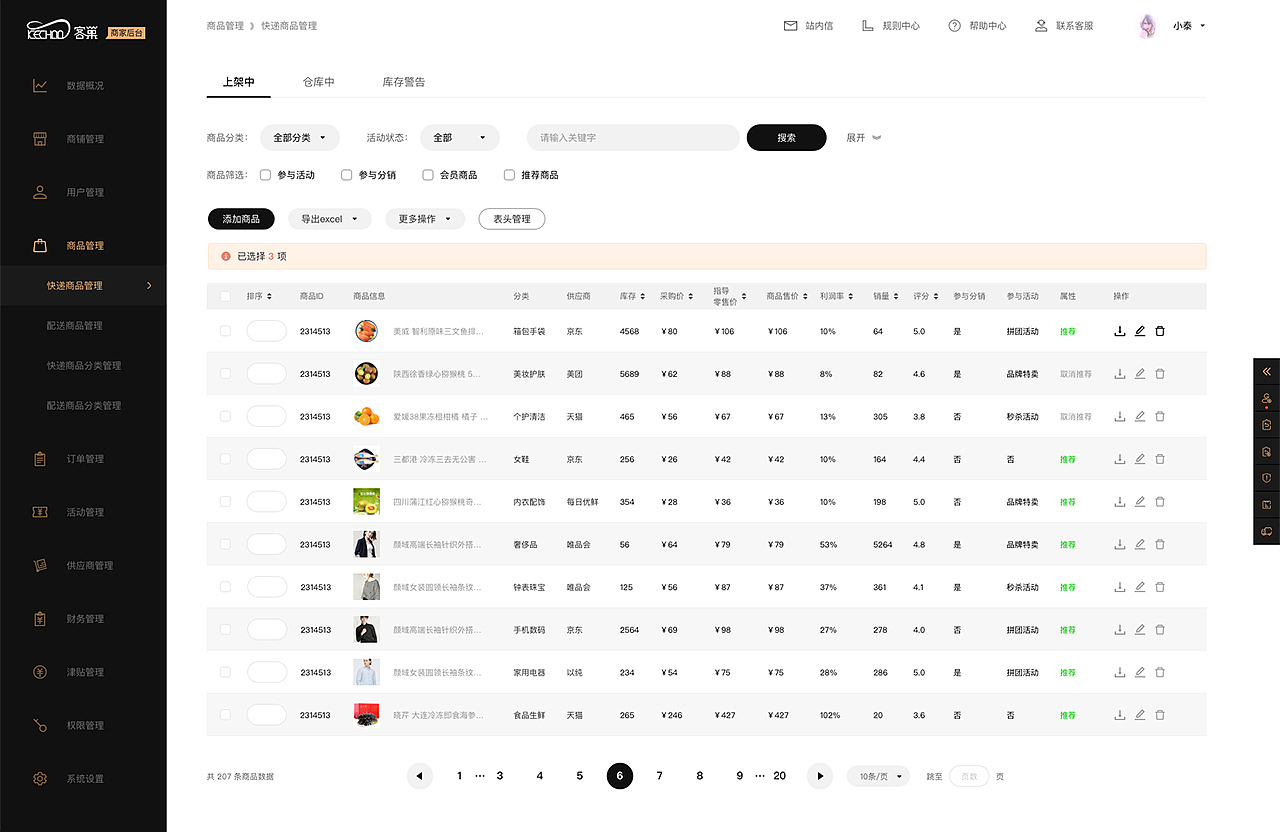Collapse the right panel with double-arrow icon
The width and height of the screenshot is (1280, 832).
(x=1266, y=370)
